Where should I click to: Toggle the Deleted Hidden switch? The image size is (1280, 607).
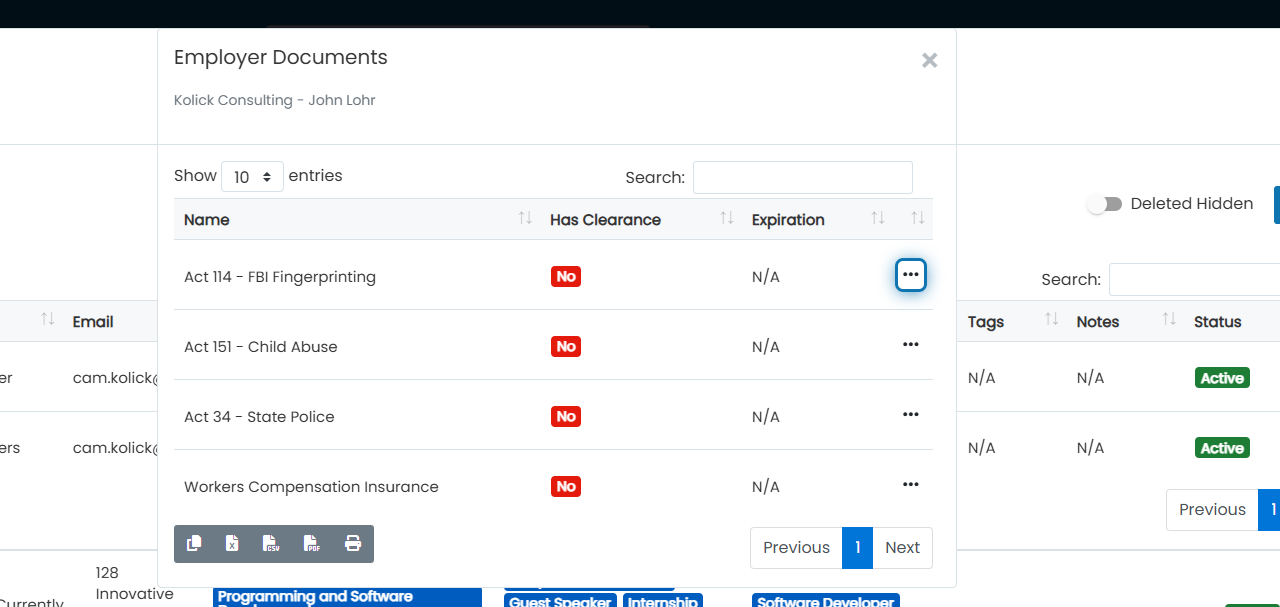[1105, 204]
